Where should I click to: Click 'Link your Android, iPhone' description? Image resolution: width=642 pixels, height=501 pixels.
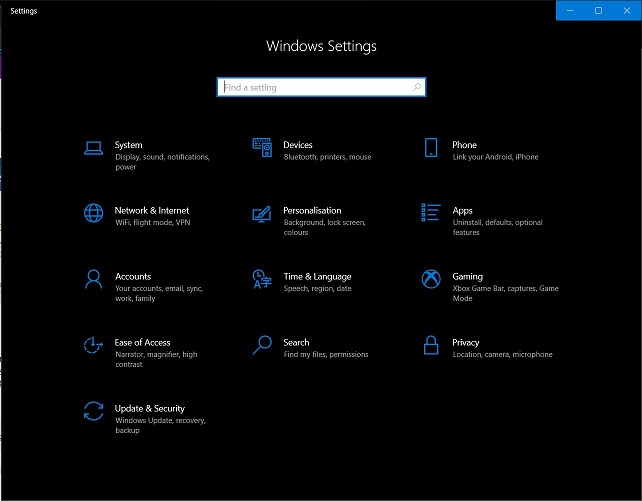point(495,157)
